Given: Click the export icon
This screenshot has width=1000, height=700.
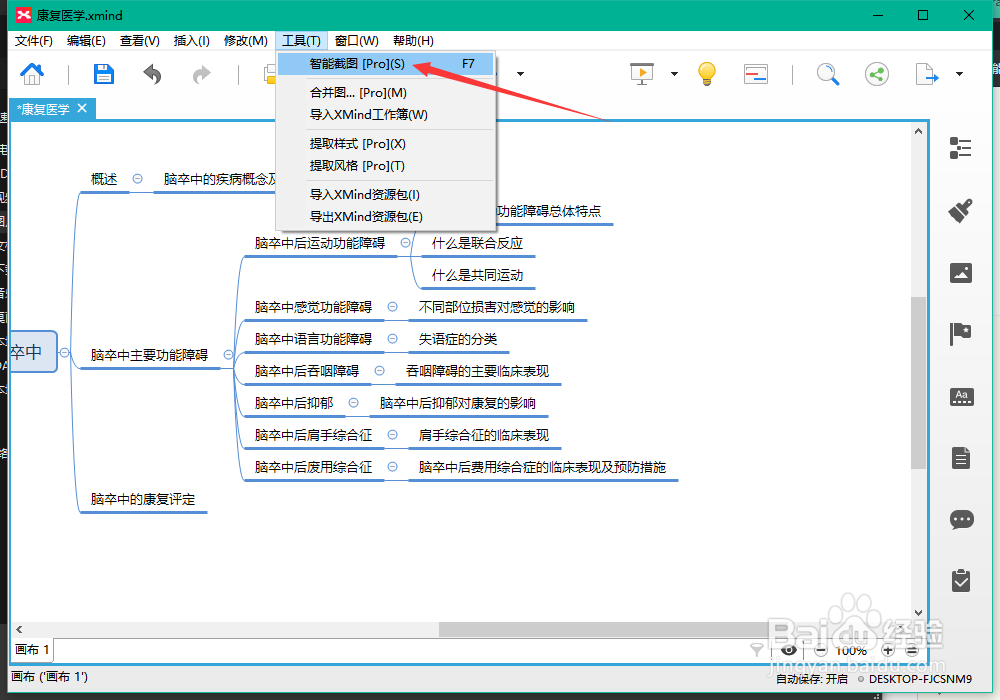Looking at the screenshot, I should (927, 74).
